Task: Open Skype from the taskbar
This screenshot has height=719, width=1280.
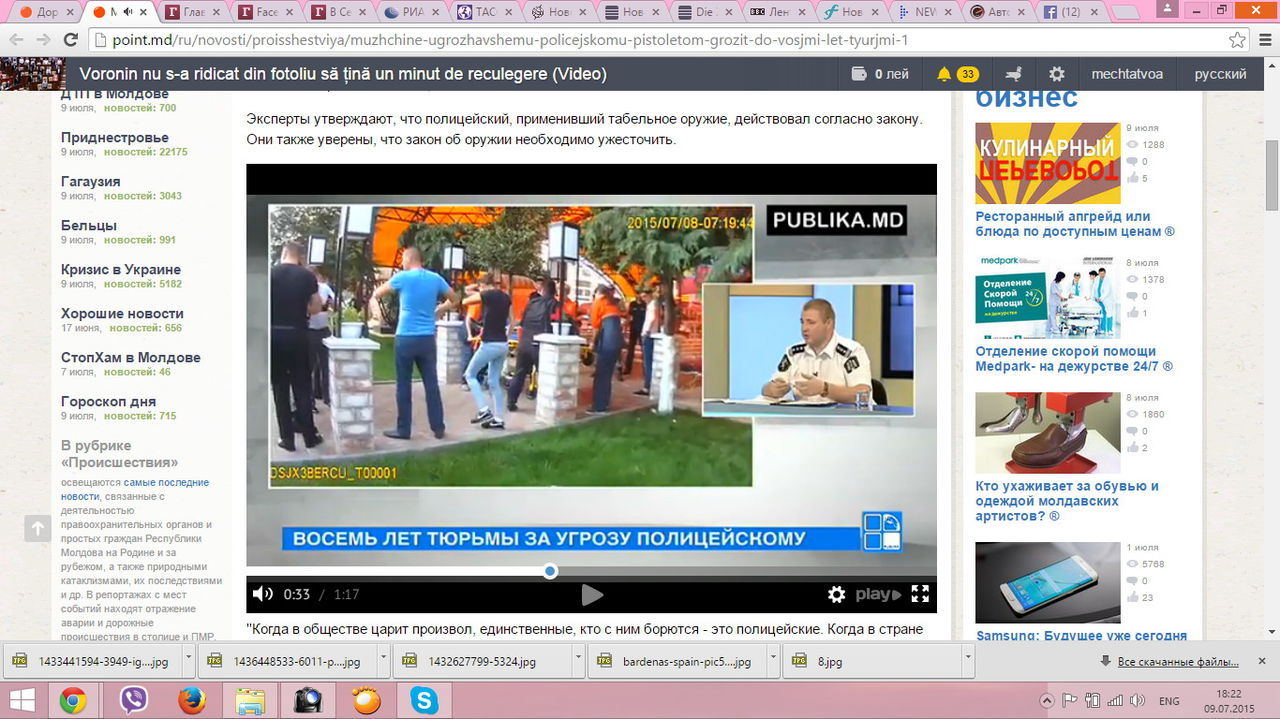Action: (424, 701)
